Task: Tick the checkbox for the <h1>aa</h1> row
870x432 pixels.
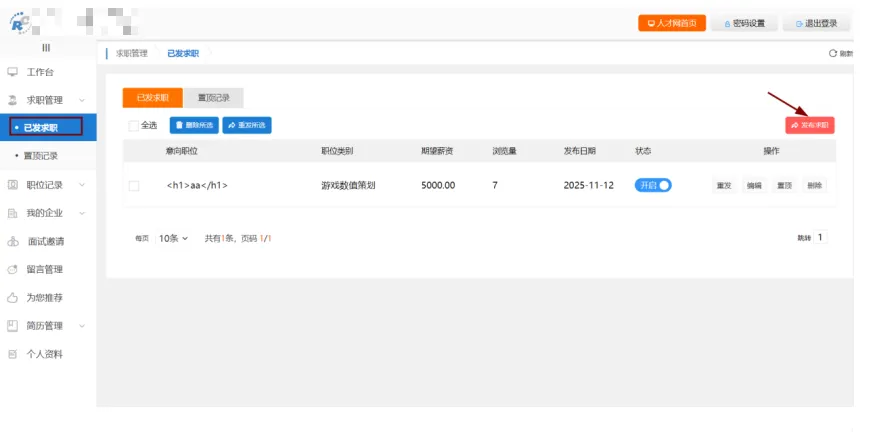Action: coord(134,186)
